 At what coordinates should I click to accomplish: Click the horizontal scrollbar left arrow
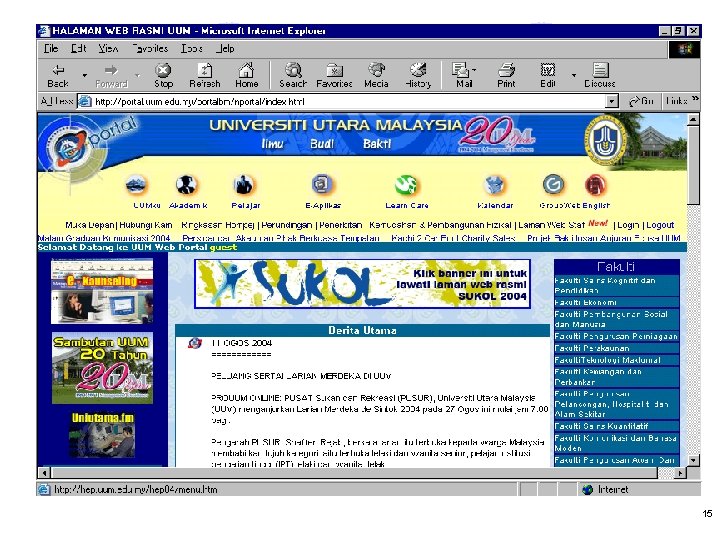pyautogui.click(x=44, y=472)
